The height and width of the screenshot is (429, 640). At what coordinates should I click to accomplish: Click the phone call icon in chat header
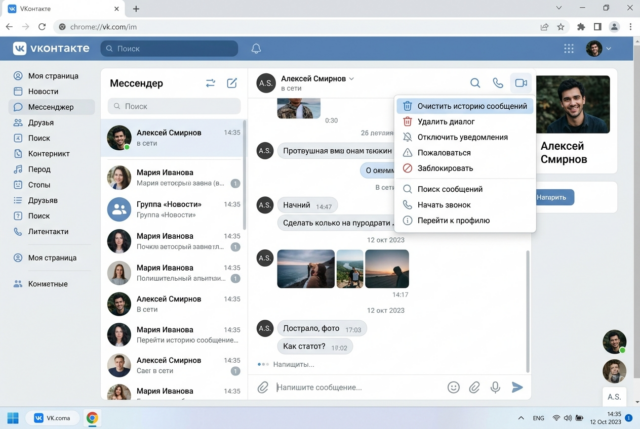click(x=498, y=83)
